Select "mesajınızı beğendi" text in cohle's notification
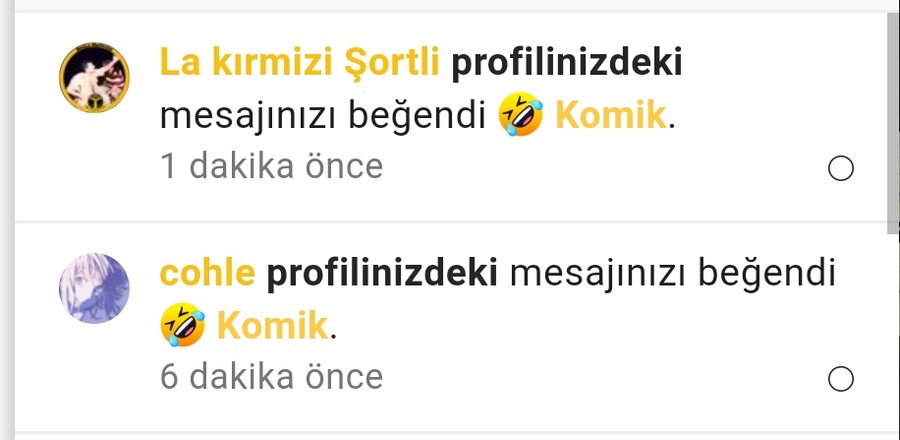This screenshot has height=440, width=900. tap(673, 274)
